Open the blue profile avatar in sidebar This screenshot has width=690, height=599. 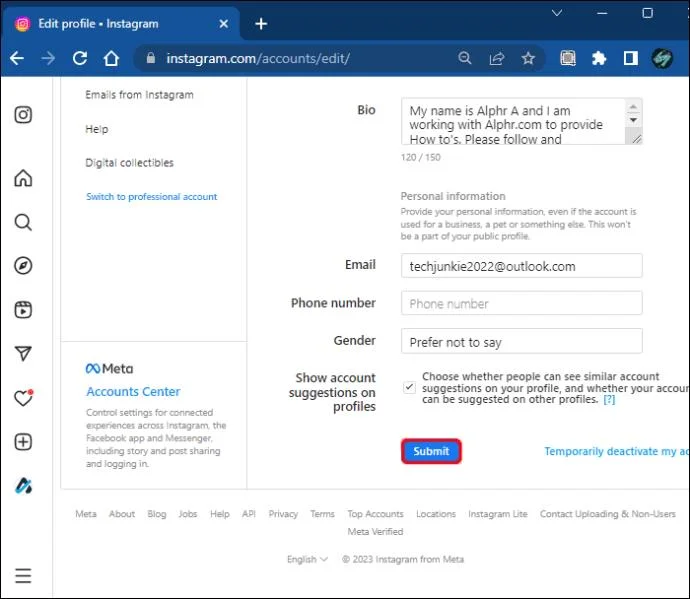[x=23, y=486]
